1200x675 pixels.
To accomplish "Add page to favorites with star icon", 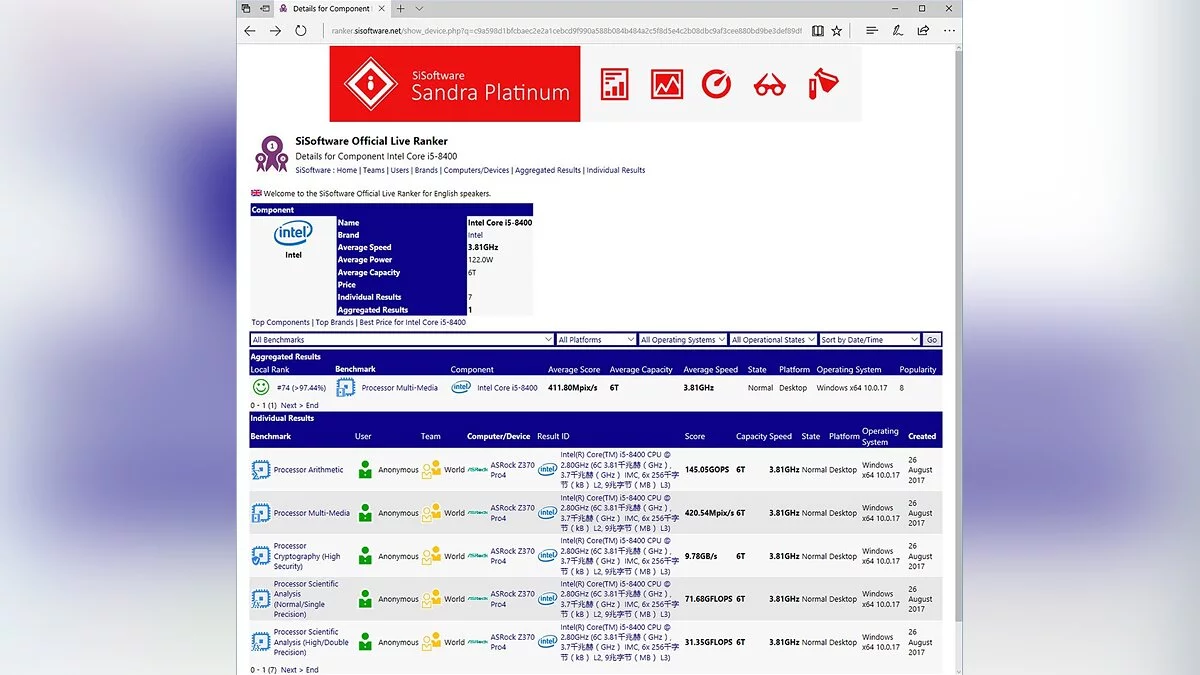I will [x=837, y=31].
